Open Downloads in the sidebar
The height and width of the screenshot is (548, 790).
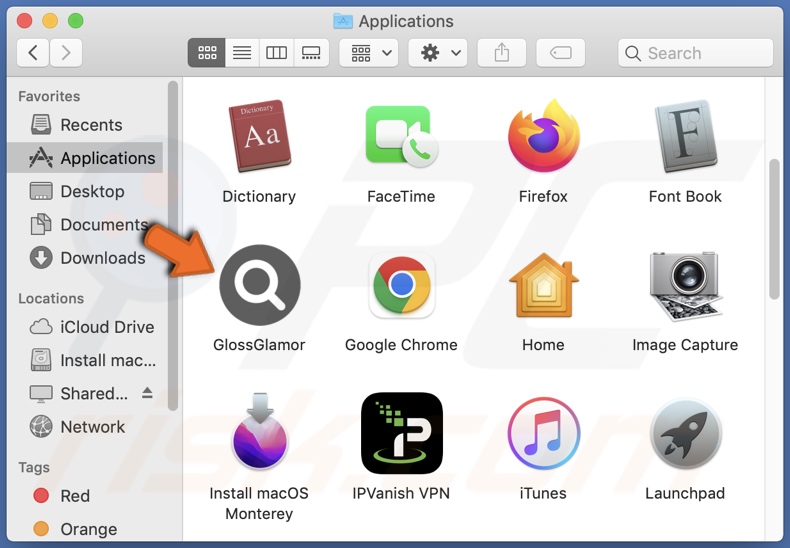point(85,258)
